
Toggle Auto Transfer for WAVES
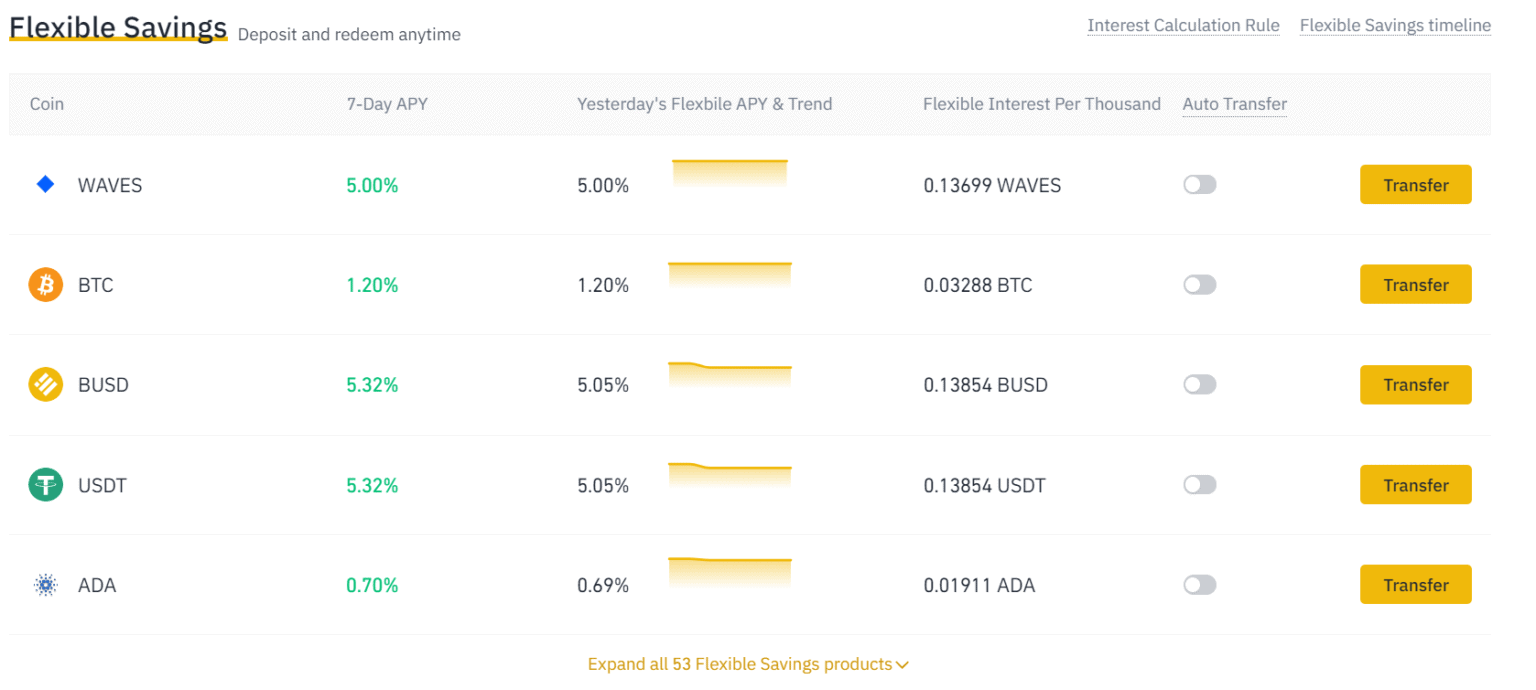click(1199, 185)
